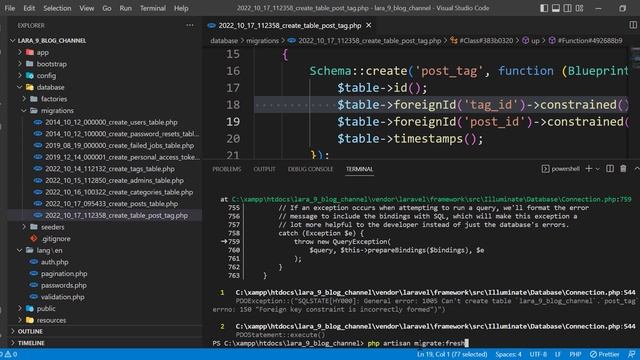Split the editor right
The width and height of the screenshot is (640, 360).
click(x=633, y=25)
